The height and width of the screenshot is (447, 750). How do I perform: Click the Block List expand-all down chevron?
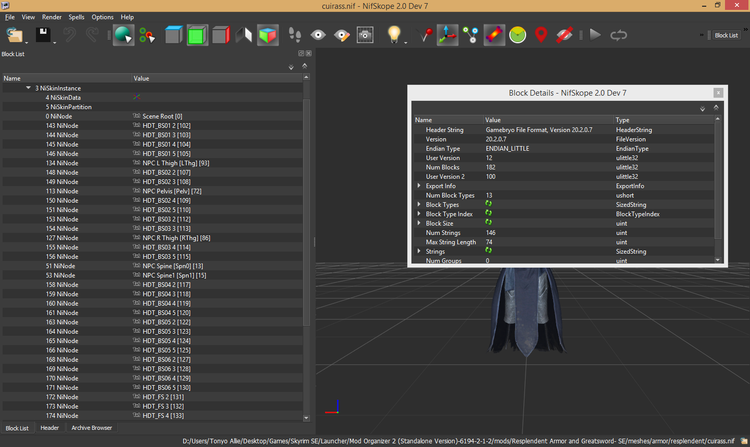(x=291, y=67)
